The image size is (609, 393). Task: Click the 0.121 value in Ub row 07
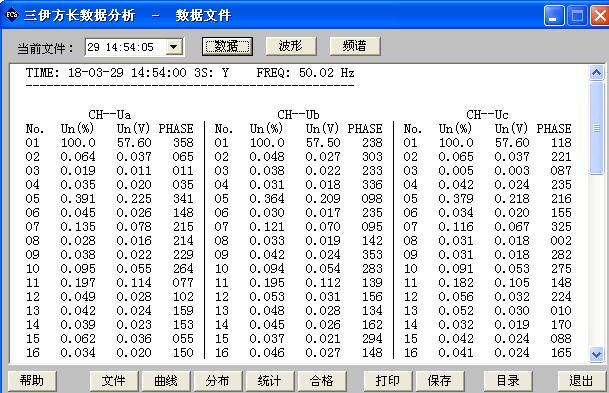point(267,227)
